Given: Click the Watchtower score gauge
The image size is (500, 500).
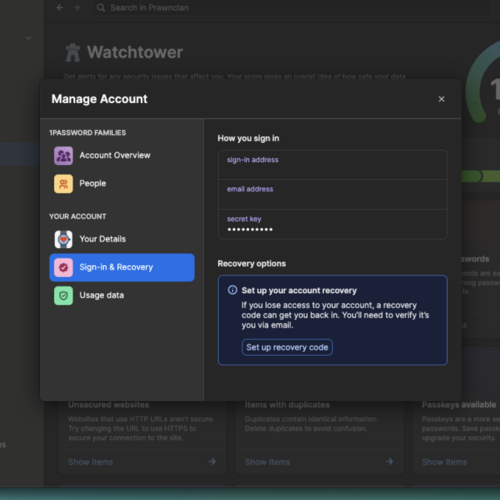Looking at the screenshot, I should pos(483,83).
